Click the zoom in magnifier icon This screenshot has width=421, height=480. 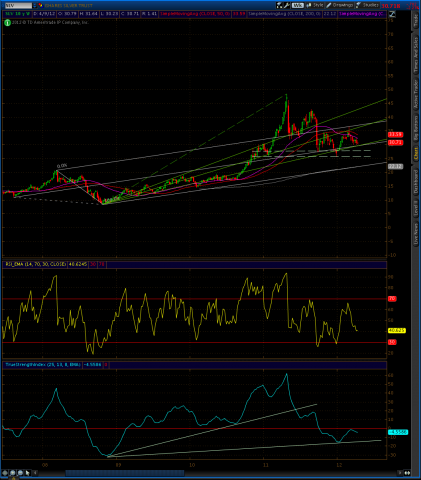(x=12, y=473)
